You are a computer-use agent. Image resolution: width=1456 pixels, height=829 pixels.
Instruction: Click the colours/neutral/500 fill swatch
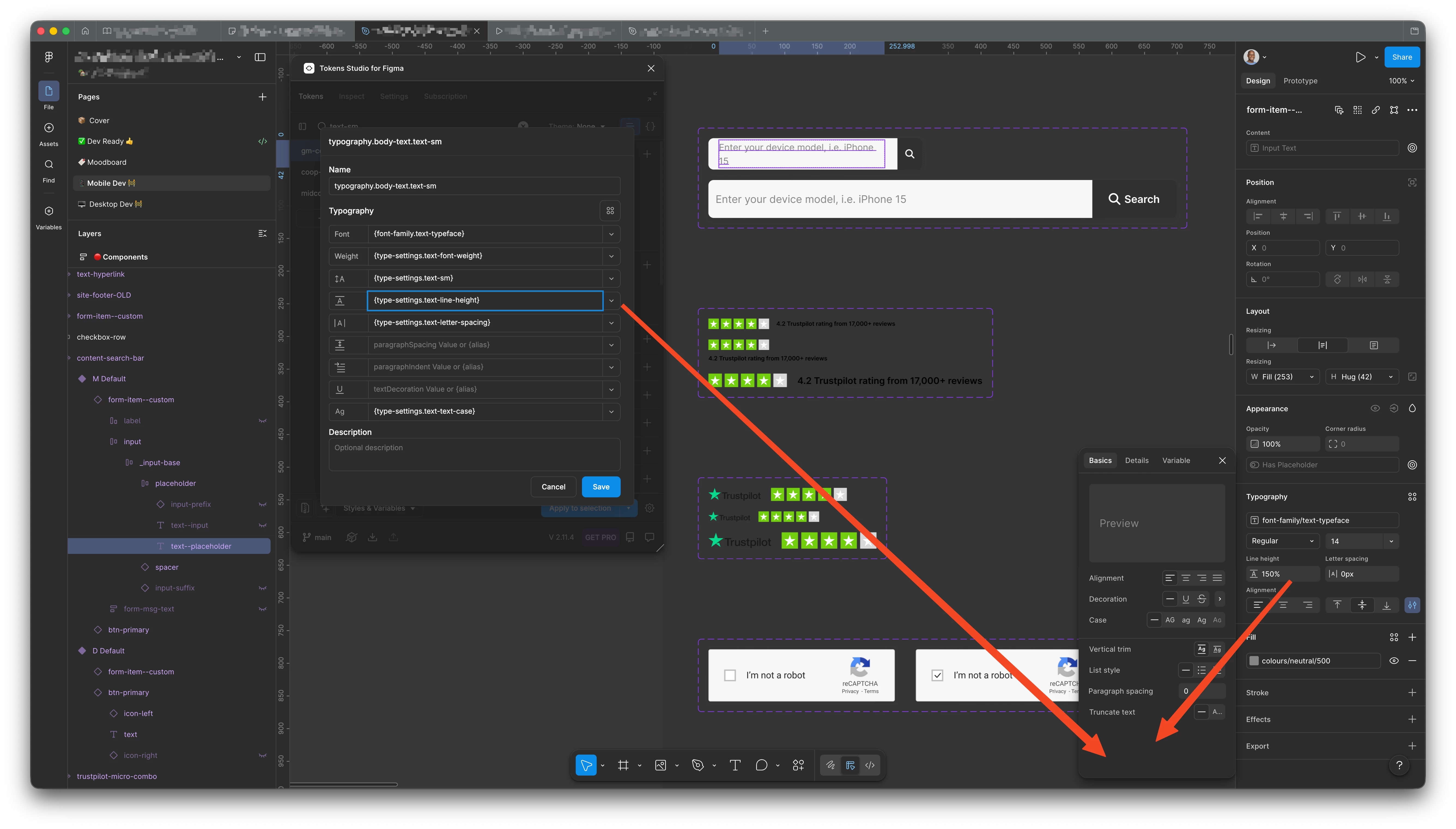click(x=1253, y=660)
